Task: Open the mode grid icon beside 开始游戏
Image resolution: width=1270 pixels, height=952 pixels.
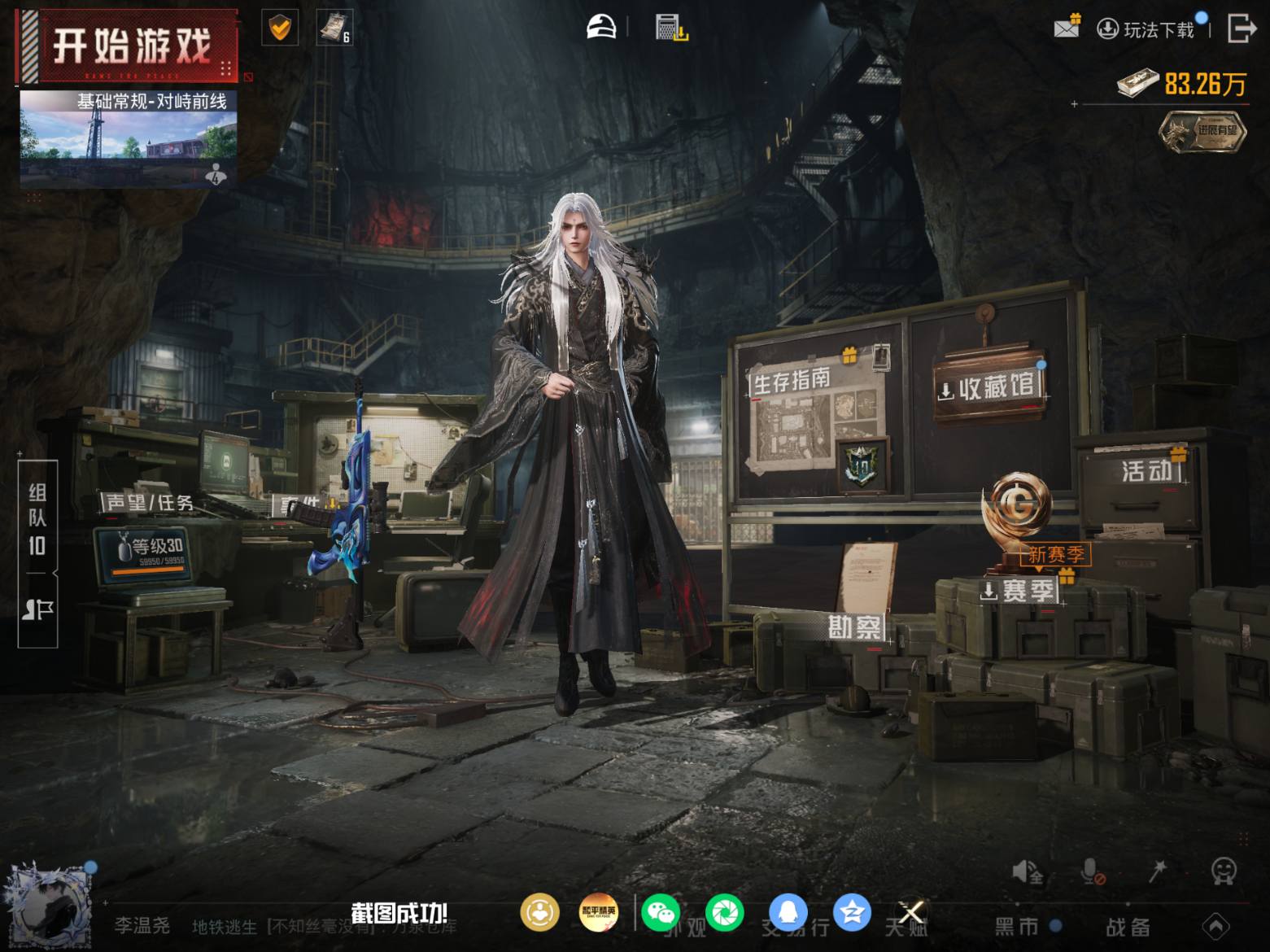Action: 226,68
